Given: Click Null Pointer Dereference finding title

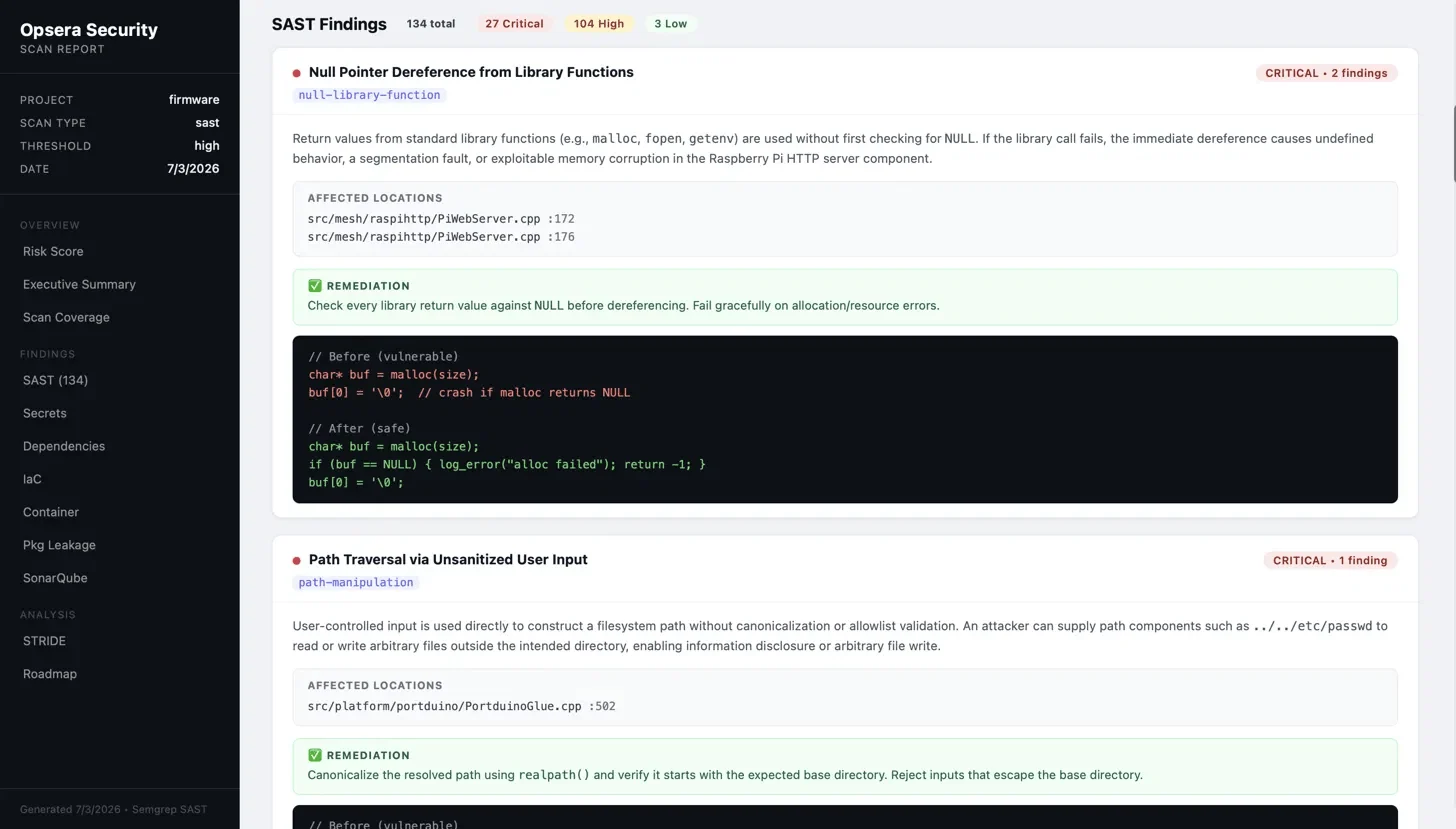Looking at the screenshot, I should coord(471,72).
